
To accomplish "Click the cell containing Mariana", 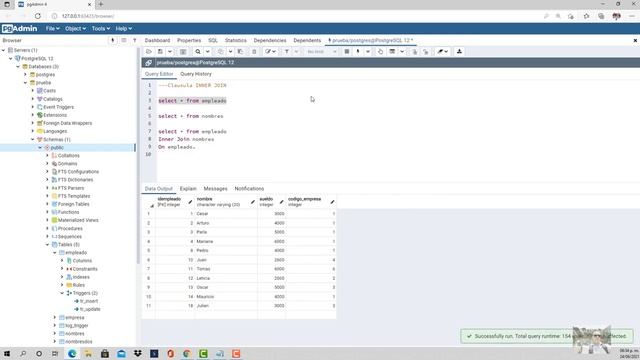I will point(226,242).
